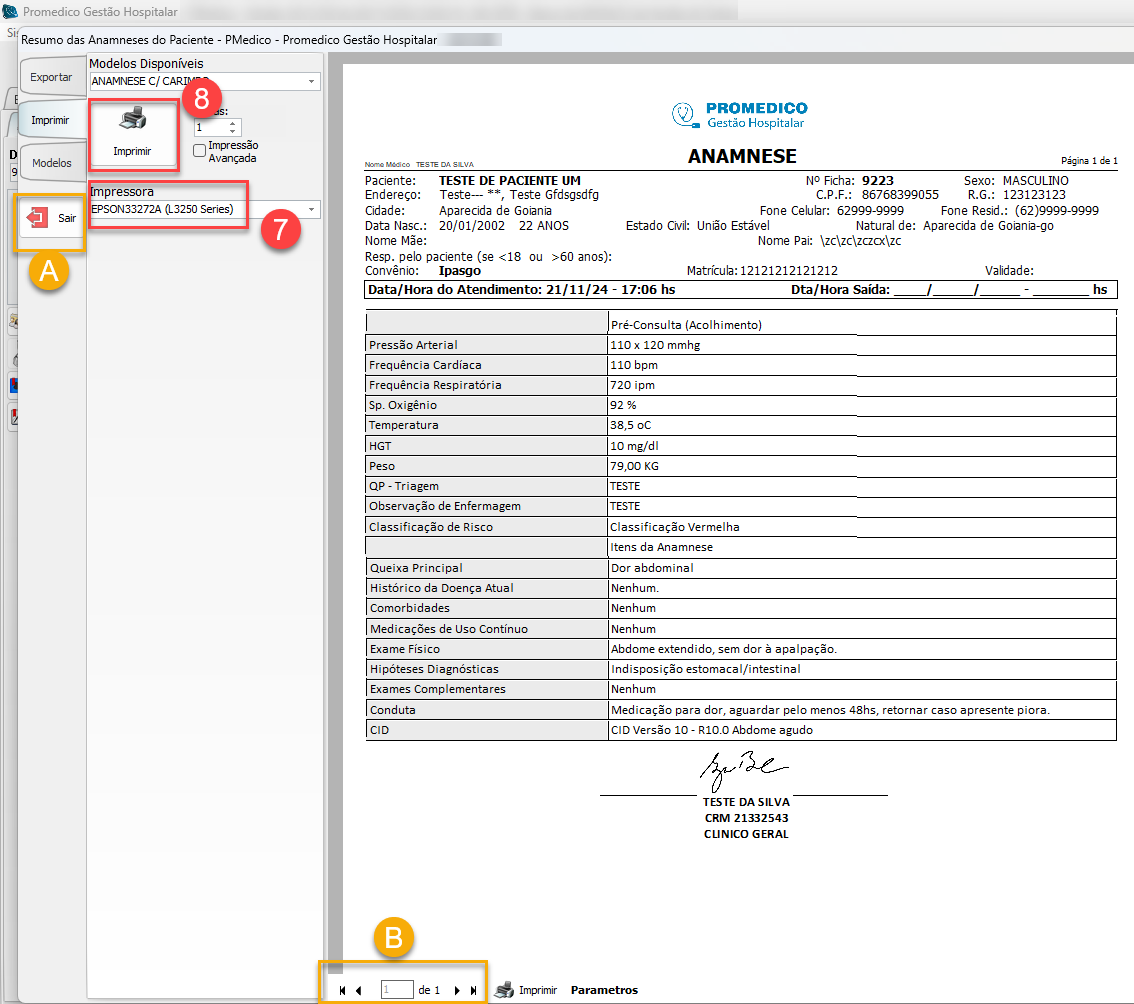This screenshot has height=1004, width=1134.
Task: Click the ANAMNESE document title
Action: click(x=742, y=156)
